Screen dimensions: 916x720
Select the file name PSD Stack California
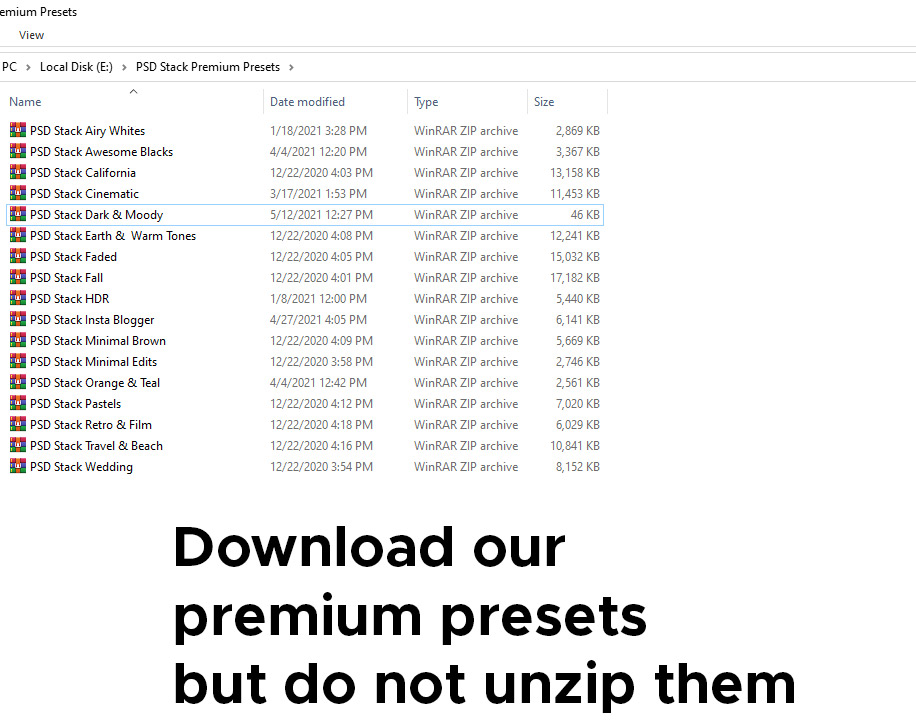(x=83, y=173)
